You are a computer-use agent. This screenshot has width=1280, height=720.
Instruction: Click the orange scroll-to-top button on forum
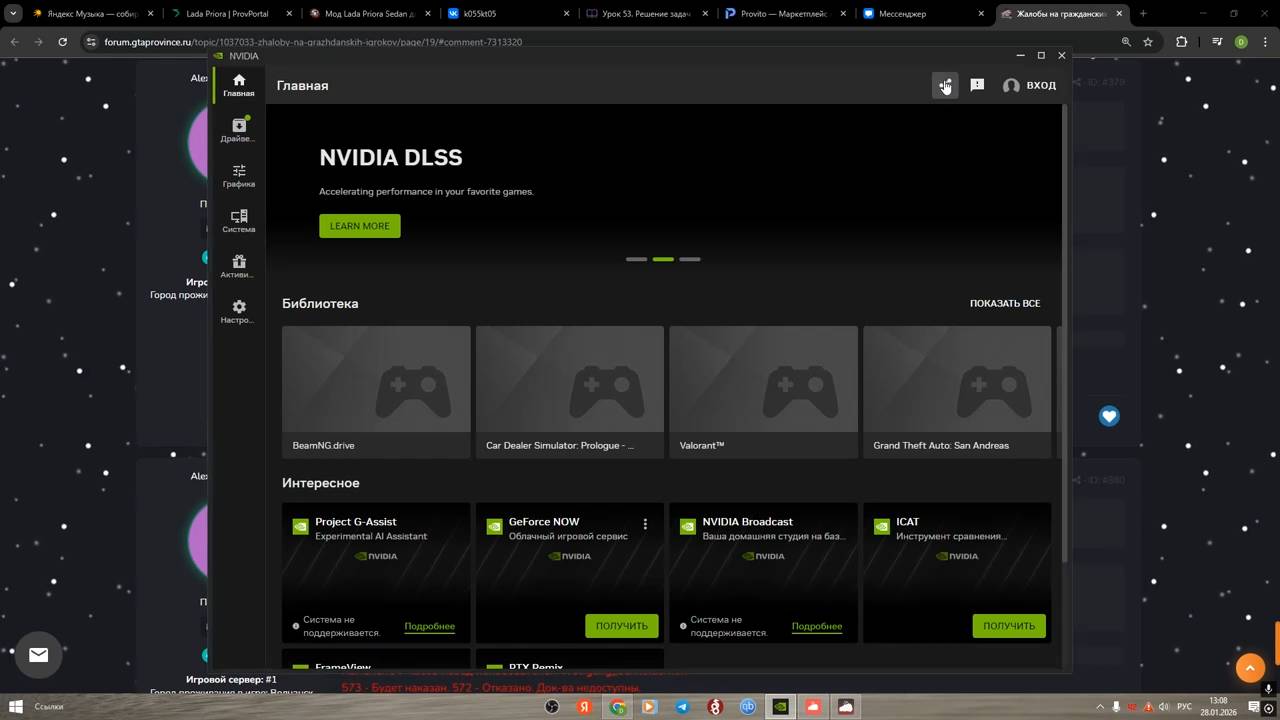pyautogui.click(x=1250, y=668)
